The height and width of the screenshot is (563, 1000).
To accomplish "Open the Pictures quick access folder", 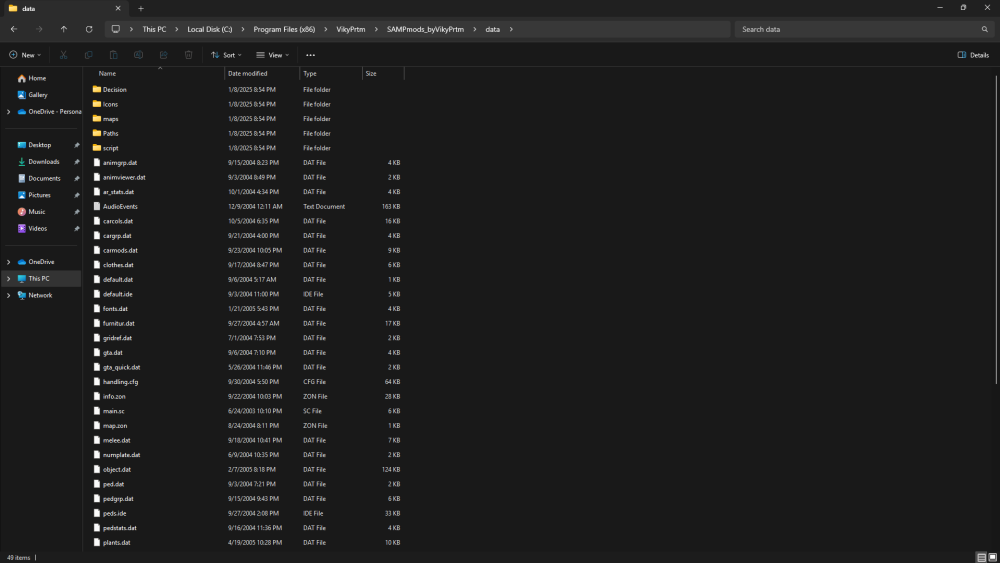I will 39,195.
